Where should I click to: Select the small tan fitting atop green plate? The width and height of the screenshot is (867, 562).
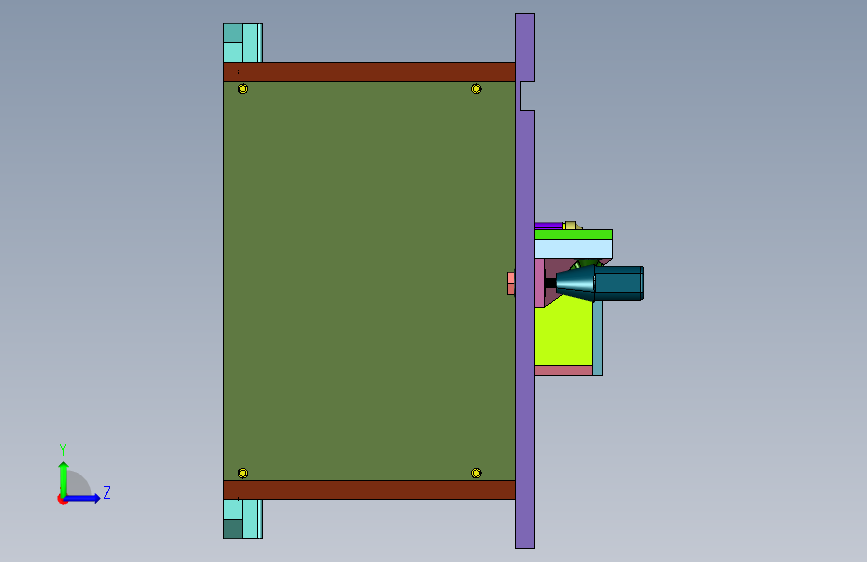click(x=571, y=225)
